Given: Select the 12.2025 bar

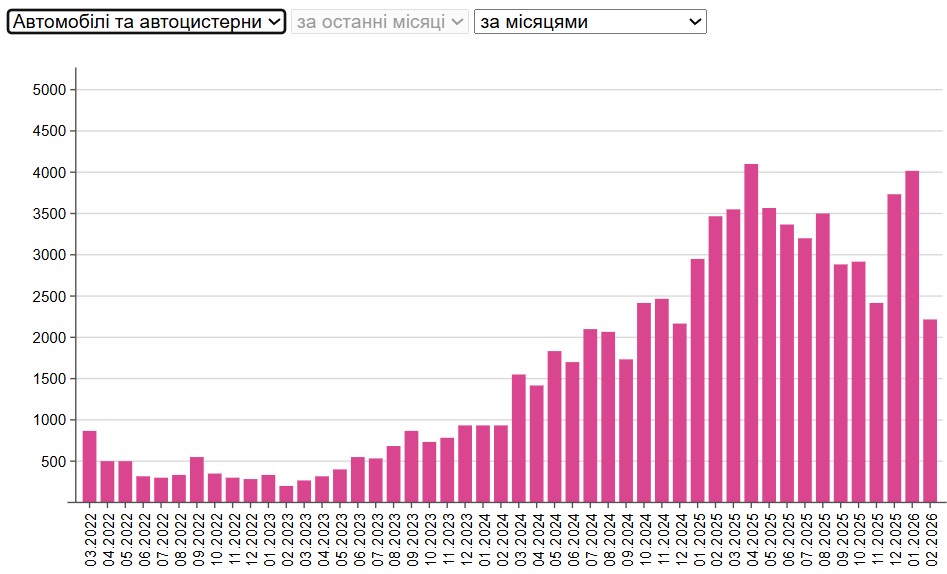Looking at the screenshot, I should click(x=894, y=348).
